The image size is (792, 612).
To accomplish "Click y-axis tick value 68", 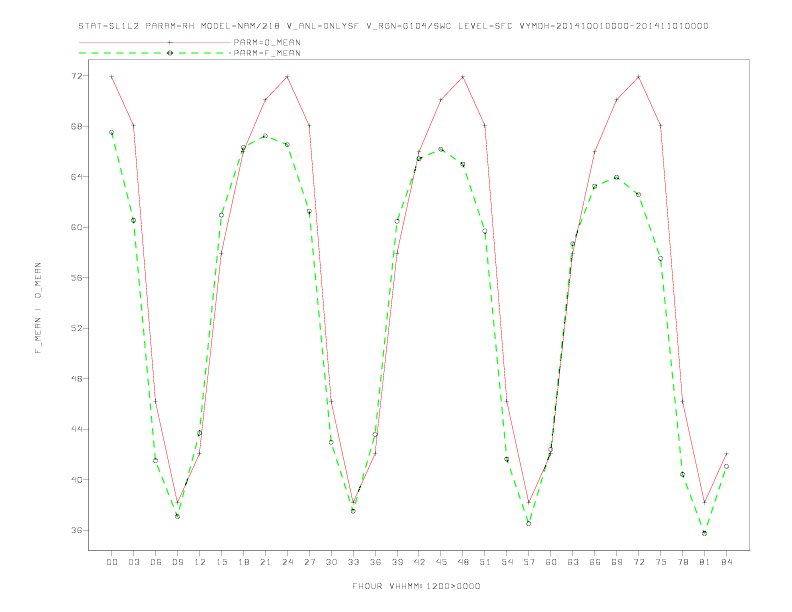I will [77, 126].
